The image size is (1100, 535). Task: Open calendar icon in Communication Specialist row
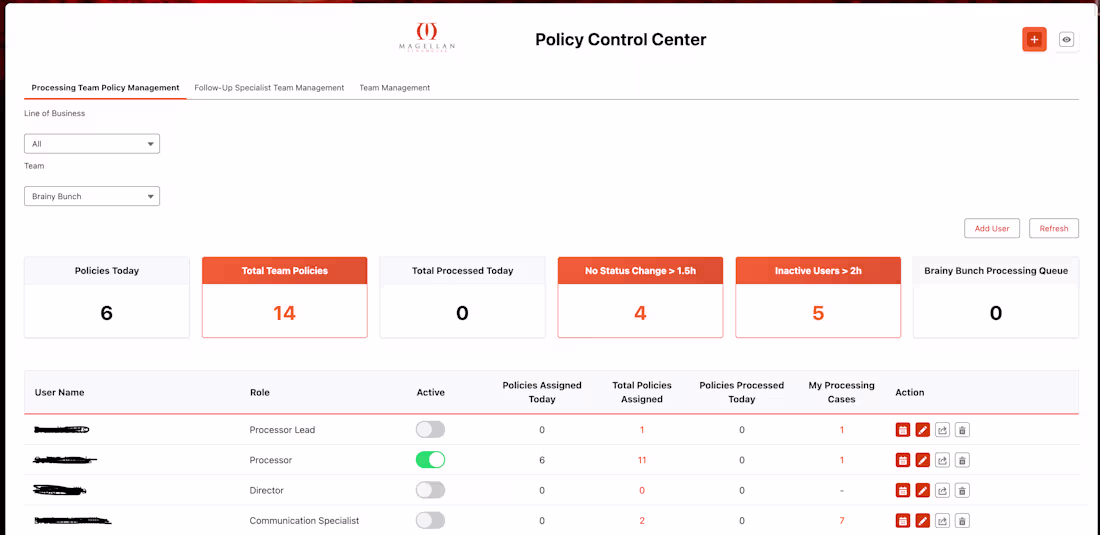pos(903,521)
